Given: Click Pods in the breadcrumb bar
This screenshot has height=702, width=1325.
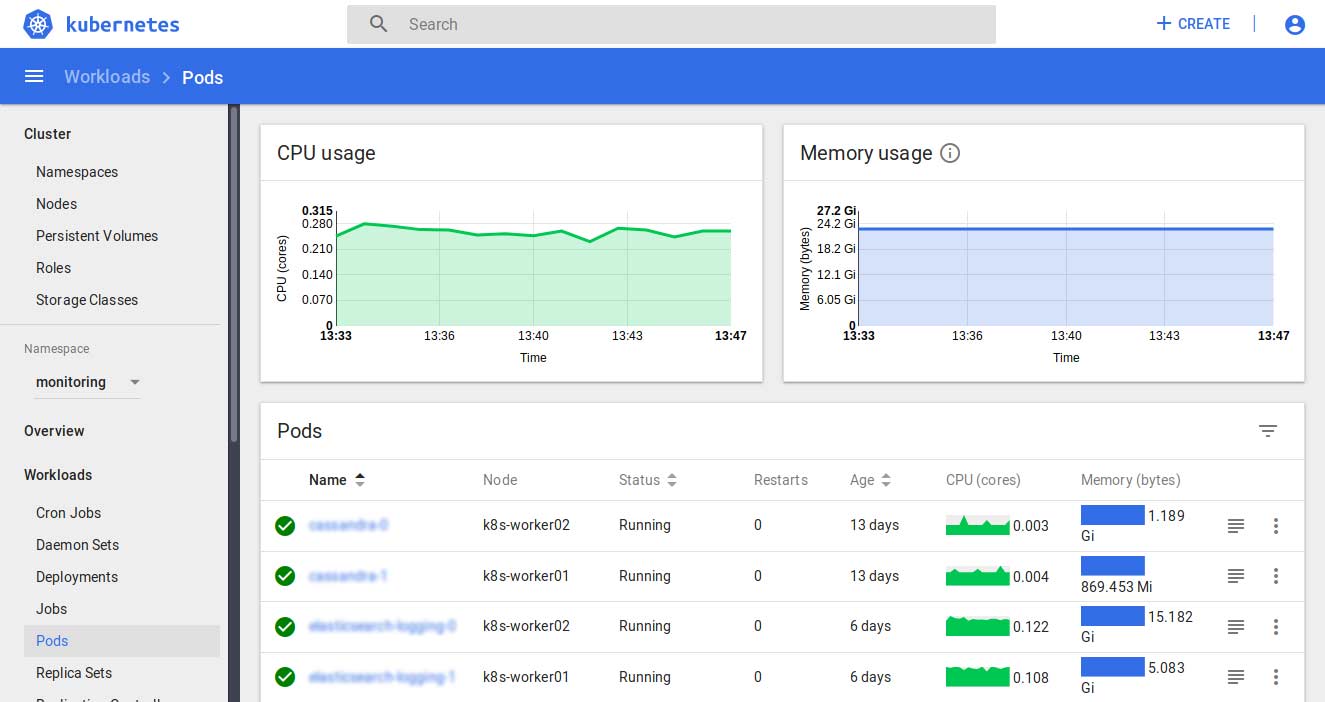Looking at the screenshot, I should 202,77.
